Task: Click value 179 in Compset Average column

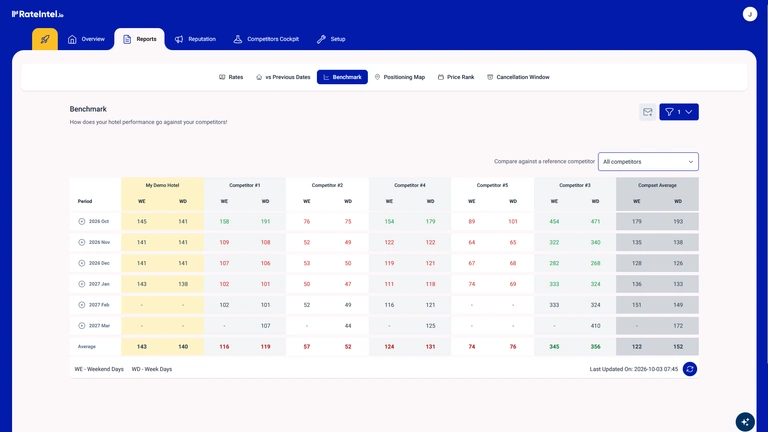Action: click(637, 221)
